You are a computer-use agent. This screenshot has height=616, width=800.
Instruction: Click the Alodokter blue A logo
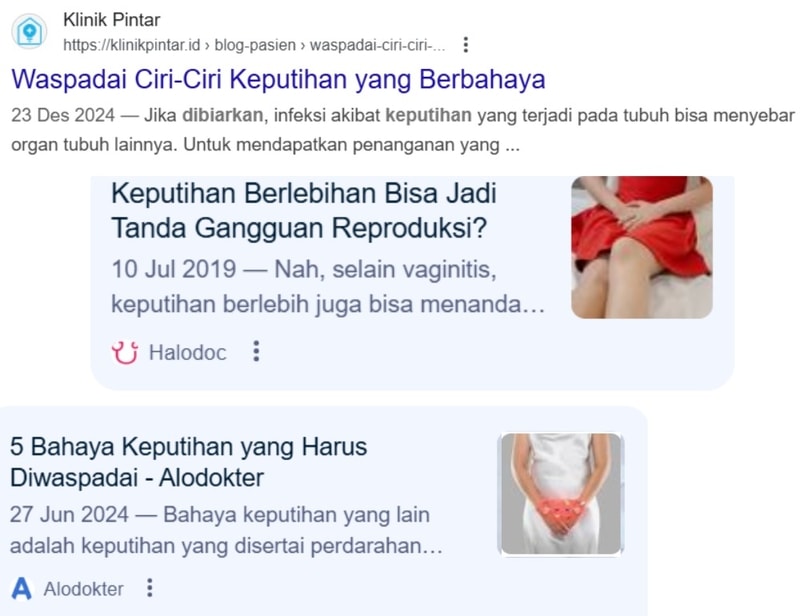[x=21, y=588]
